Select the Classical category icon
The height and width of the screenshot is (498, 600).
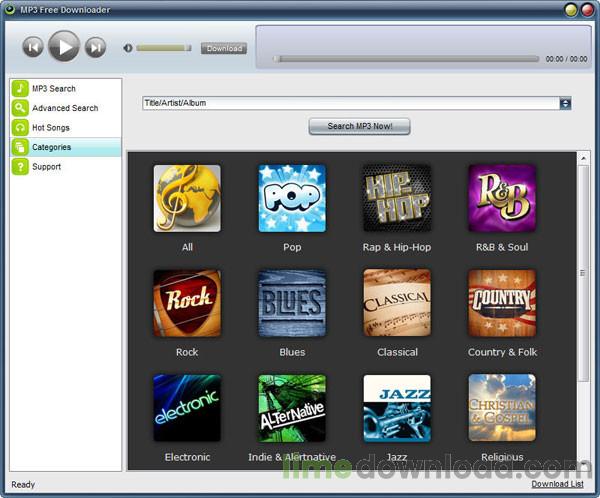click(x=397, y=303)
